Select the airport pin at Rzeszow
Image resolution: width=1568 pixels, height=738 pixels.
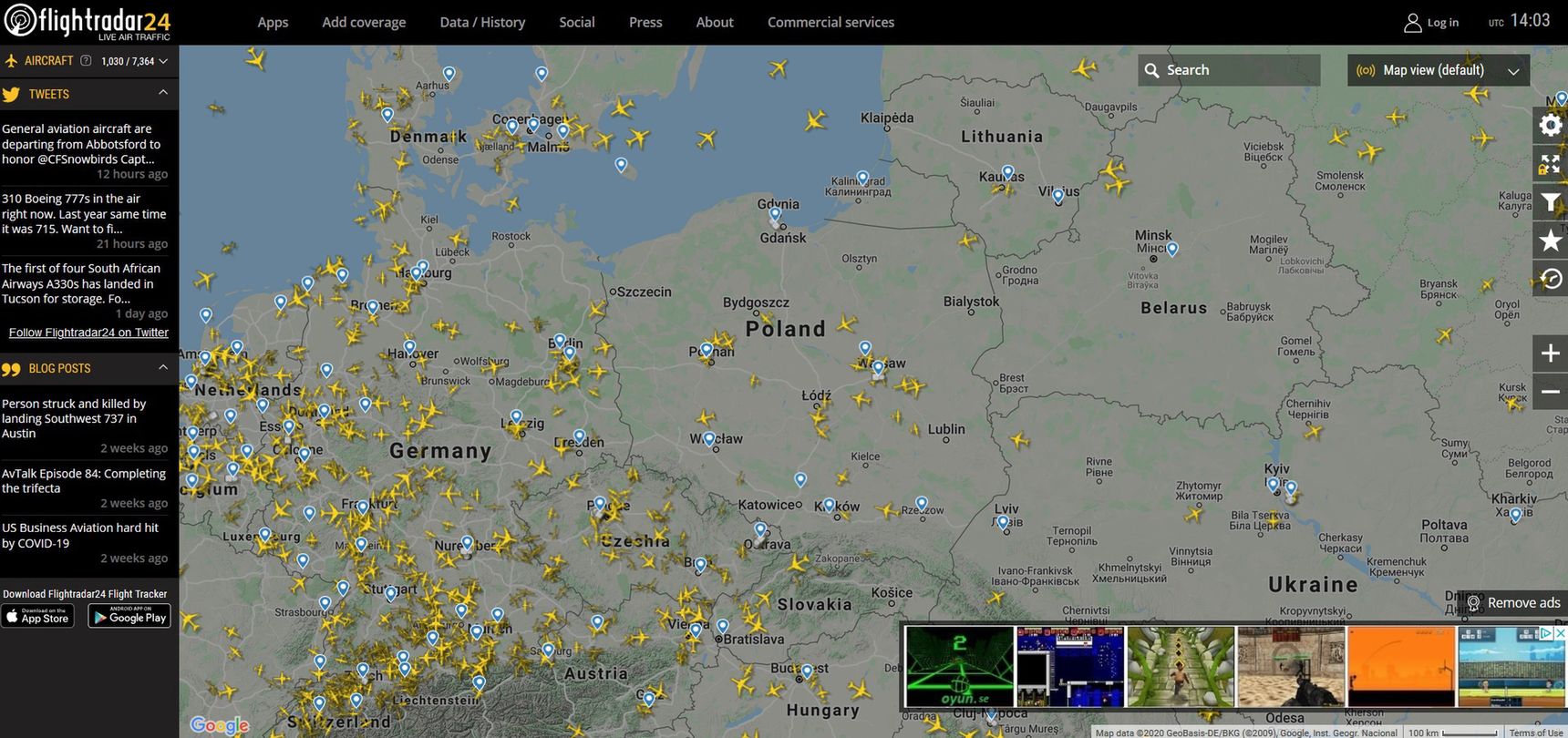point(922,504)
